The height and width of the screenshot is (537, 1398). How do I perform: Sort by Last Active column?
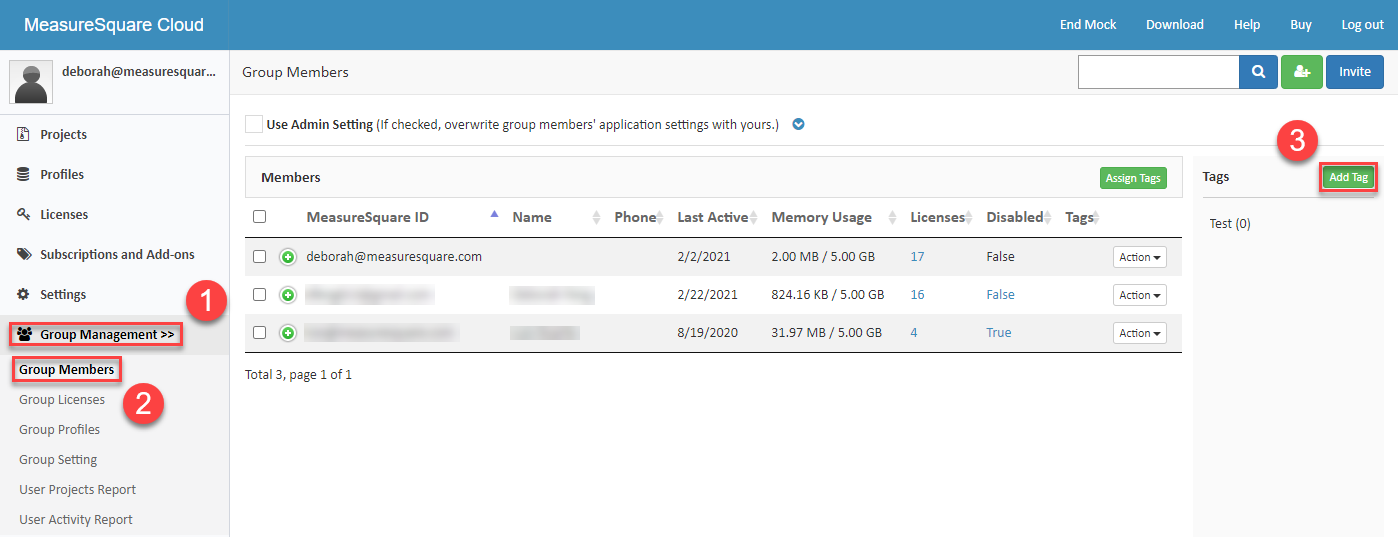[x=713, y=217]
